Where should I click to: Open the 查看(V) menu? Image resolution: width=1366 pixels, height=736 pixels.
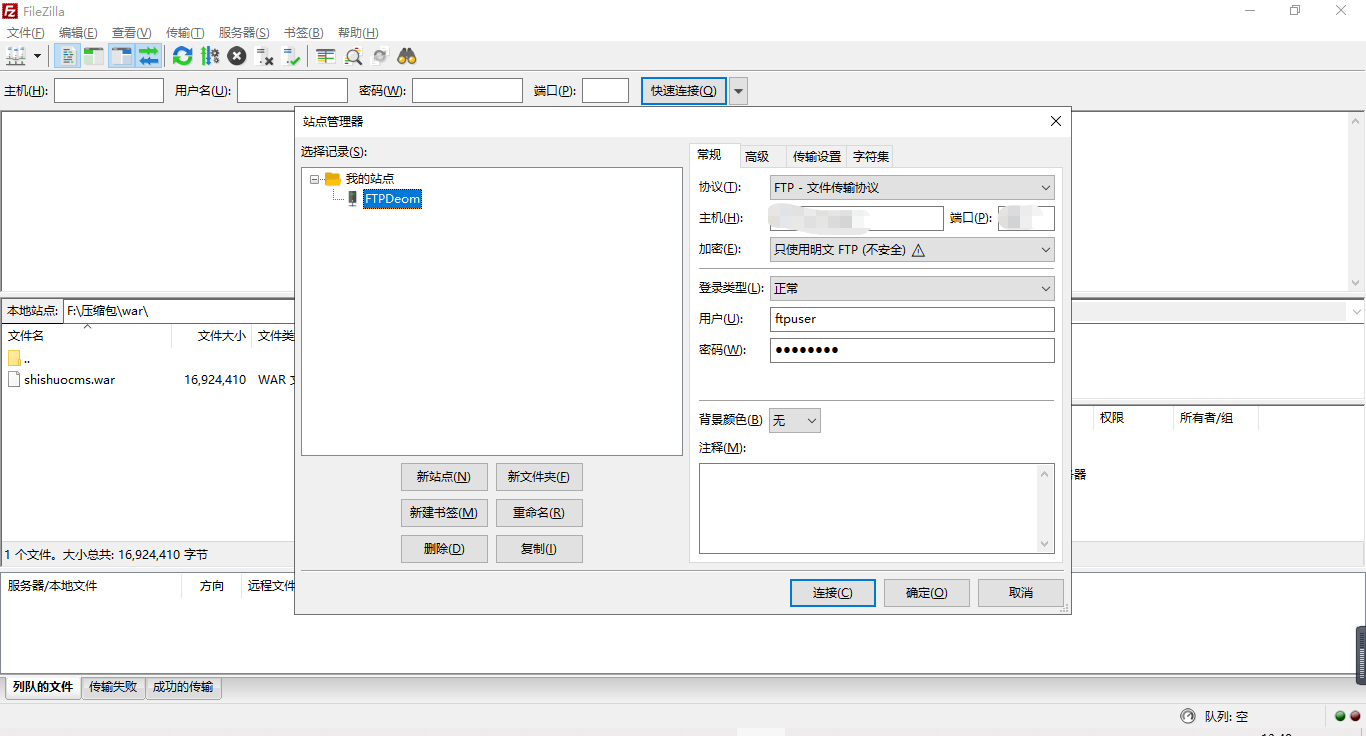click(132, 33)
